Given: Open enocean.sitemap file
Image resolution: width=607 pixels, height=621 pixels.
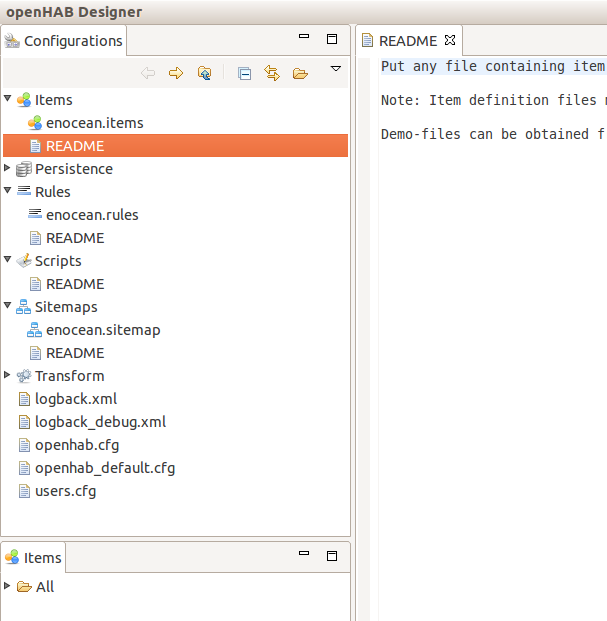Looking at the screenshot, I should [103, 330].
